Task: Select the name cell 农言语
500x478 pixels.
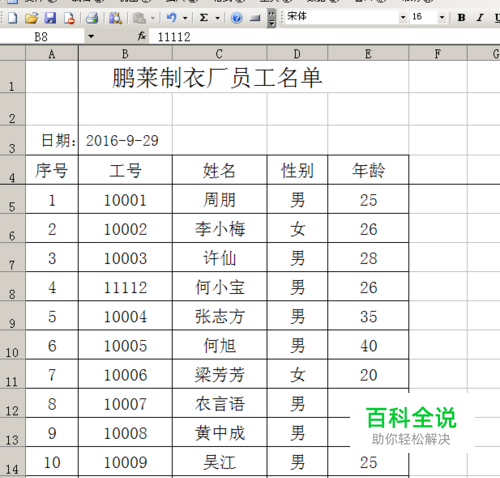Action: pos(219,403)
